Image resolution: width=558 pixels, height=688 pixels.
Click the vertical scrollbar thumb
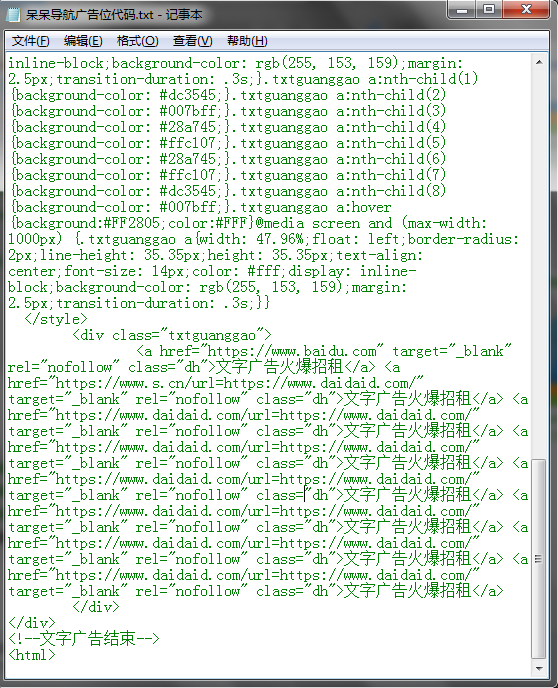coord(539,559)
